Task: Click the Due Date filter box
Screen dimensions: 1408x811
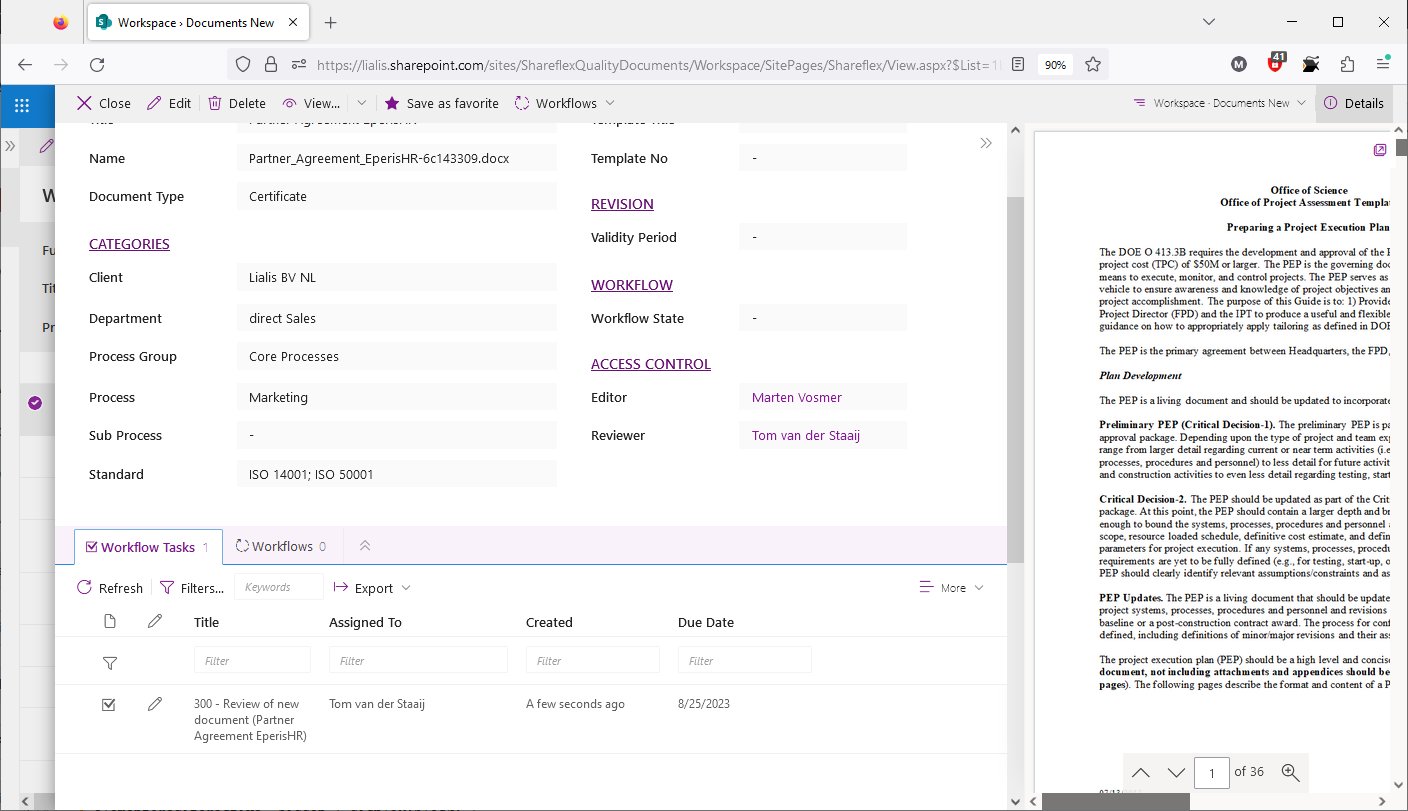Action: (745, 660)
